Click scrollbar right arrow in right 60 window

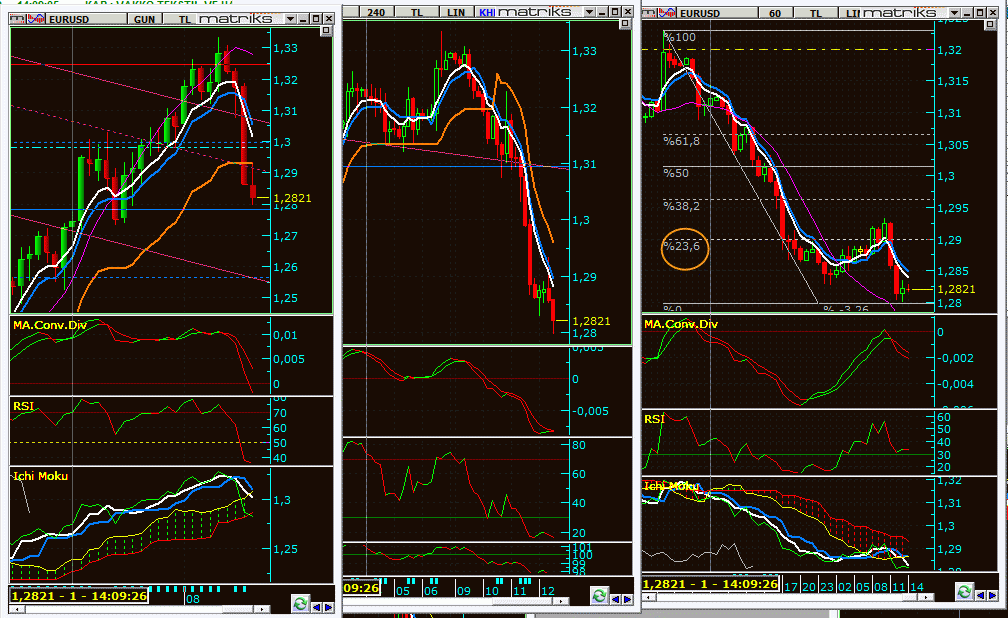coord(925,597)
